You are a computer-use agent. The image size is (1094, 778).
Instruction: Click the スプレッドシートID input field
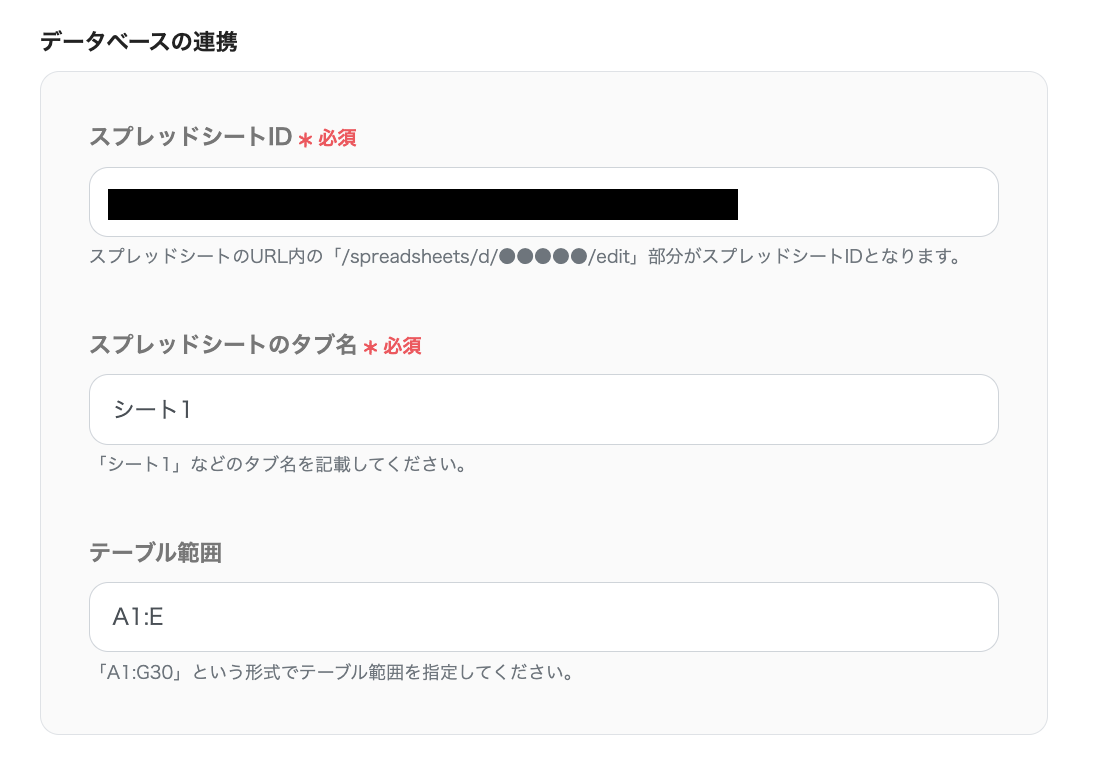(x=544, y=202)
